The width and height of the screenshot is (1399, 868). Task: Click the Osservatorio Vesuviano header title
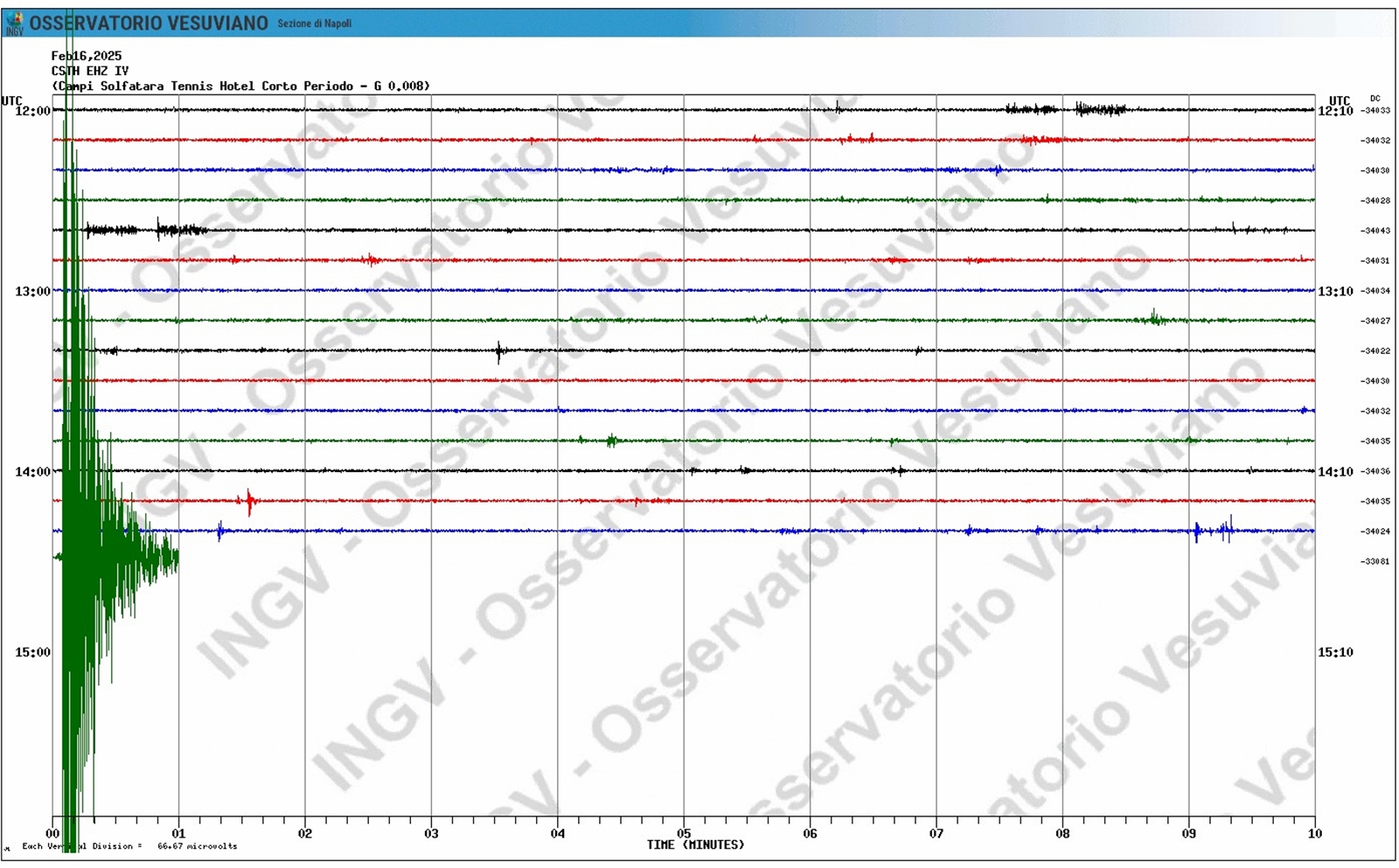(149, 24)
